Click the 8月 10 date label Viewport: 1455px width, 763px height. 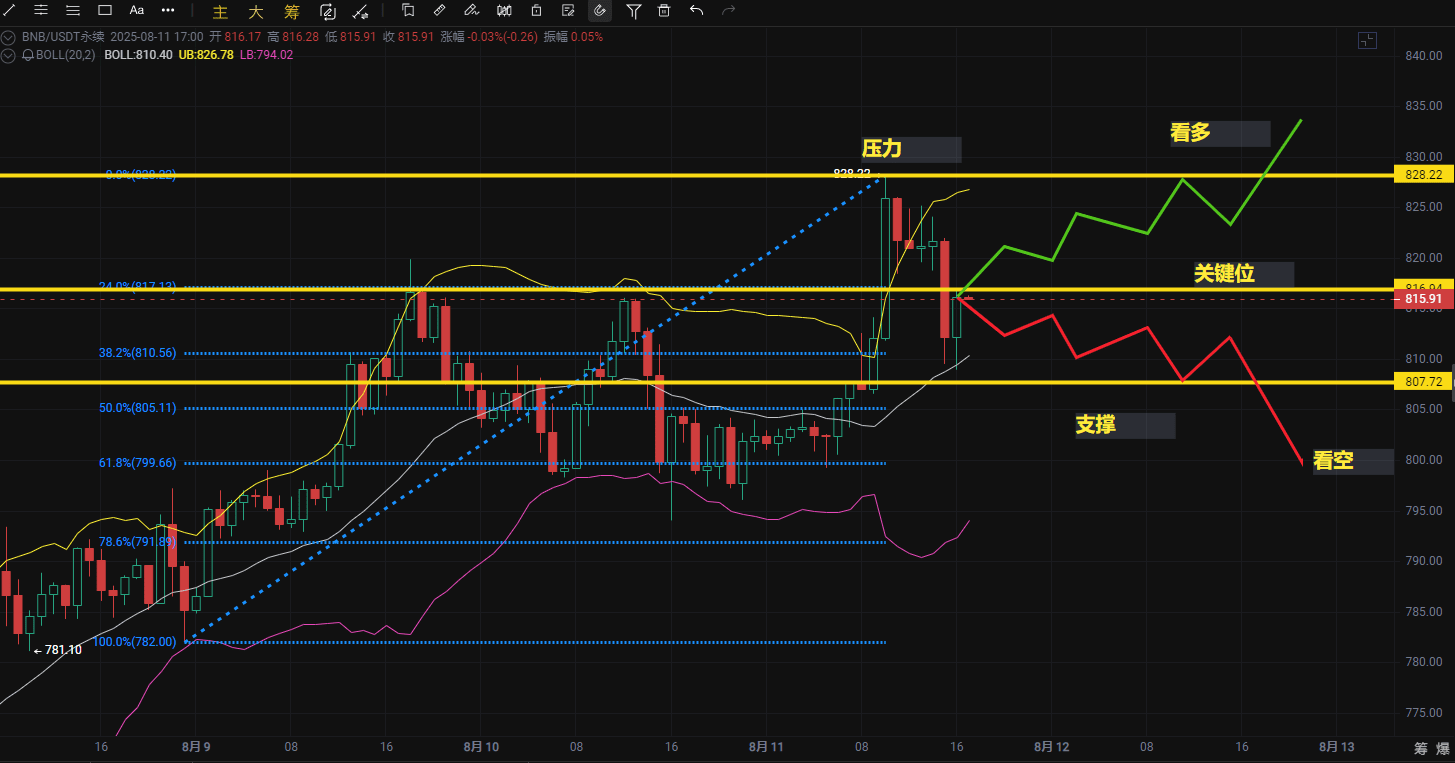pyautogui.click(x=481, y=747)
